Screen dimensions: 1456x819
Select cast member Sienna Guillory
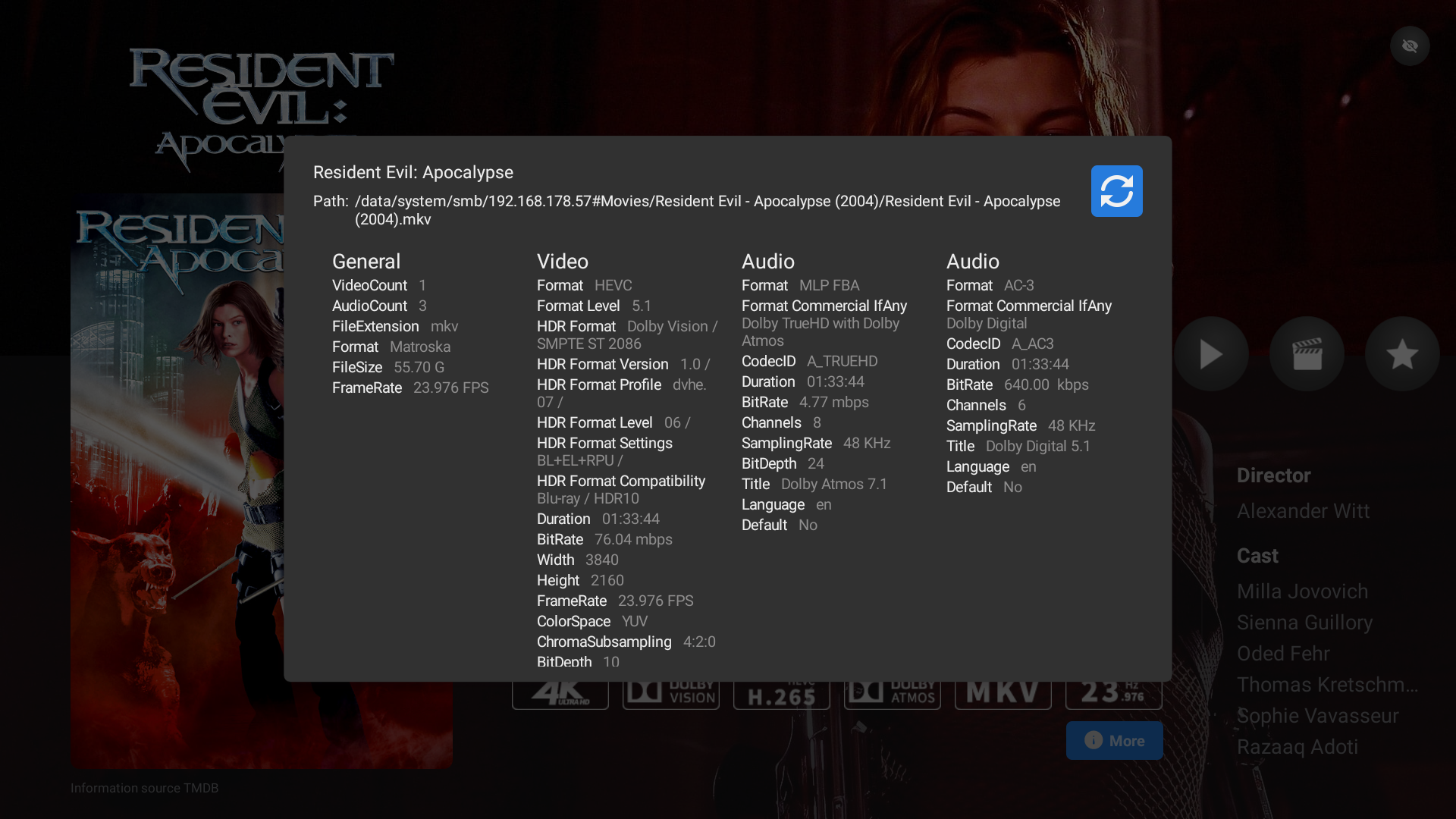point(1304,623)
